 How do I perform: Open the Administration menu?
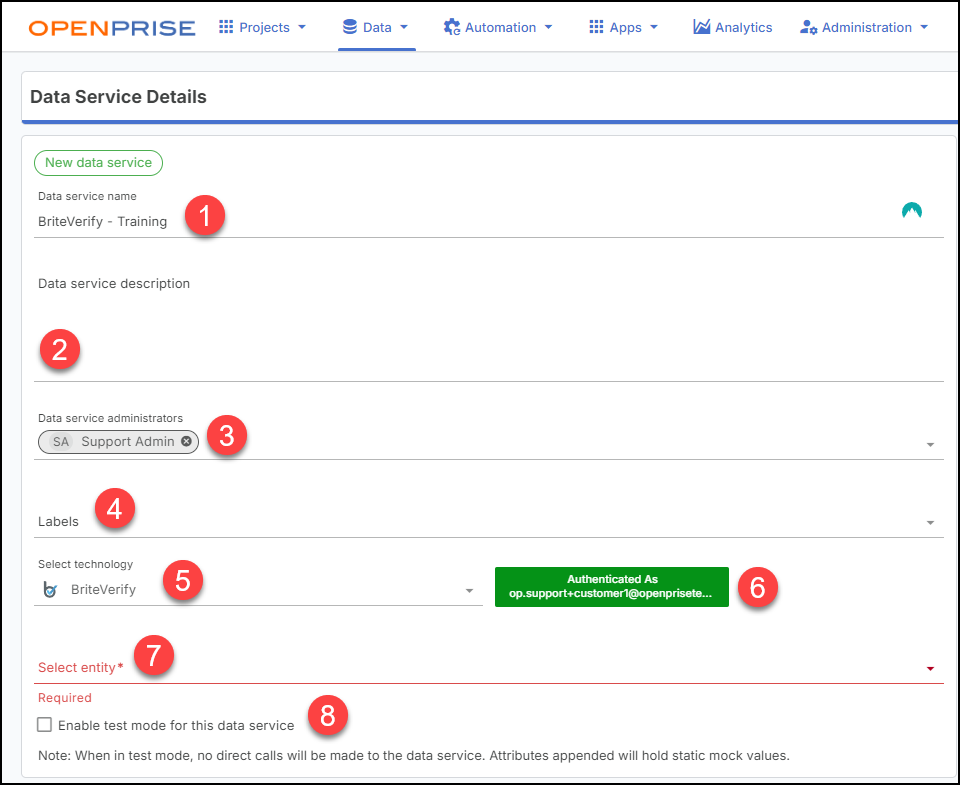coord(864,28)
